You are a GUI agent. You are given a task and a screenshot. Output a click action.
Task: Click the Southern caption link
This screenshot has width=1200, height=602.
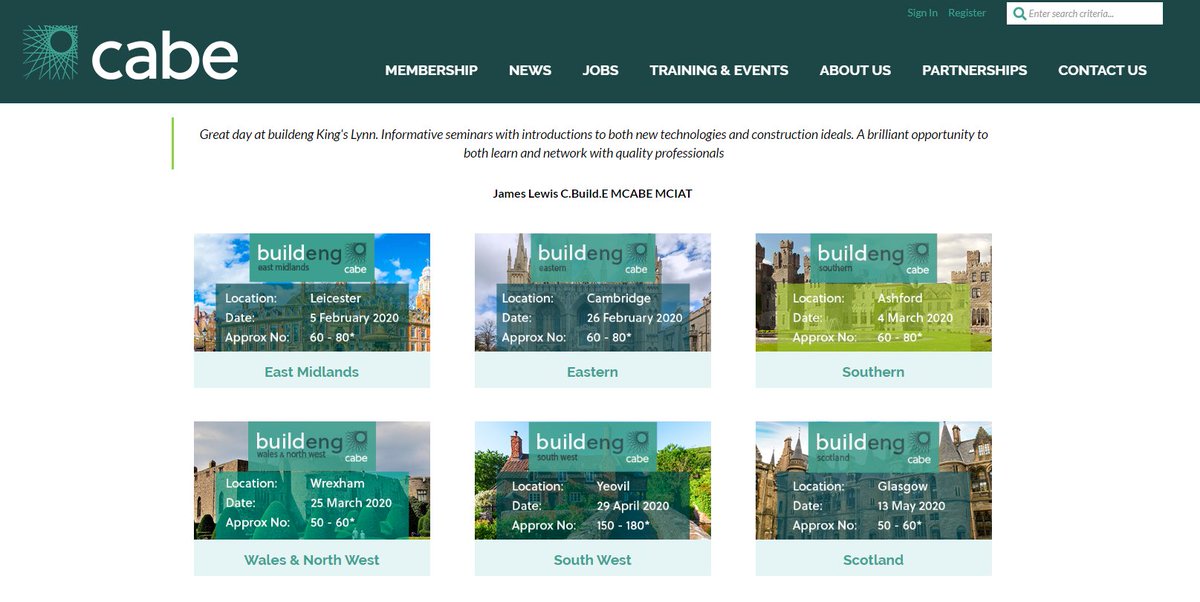tap(874, 372)
